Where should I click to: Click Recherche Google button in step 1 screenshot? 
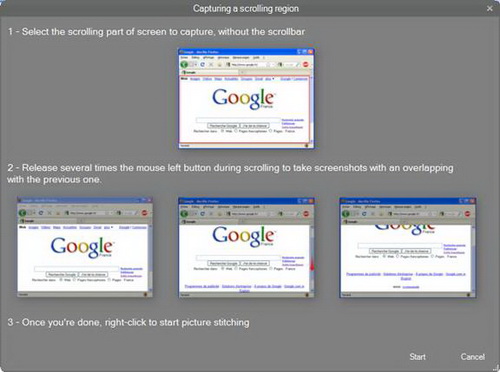point(223,126)
